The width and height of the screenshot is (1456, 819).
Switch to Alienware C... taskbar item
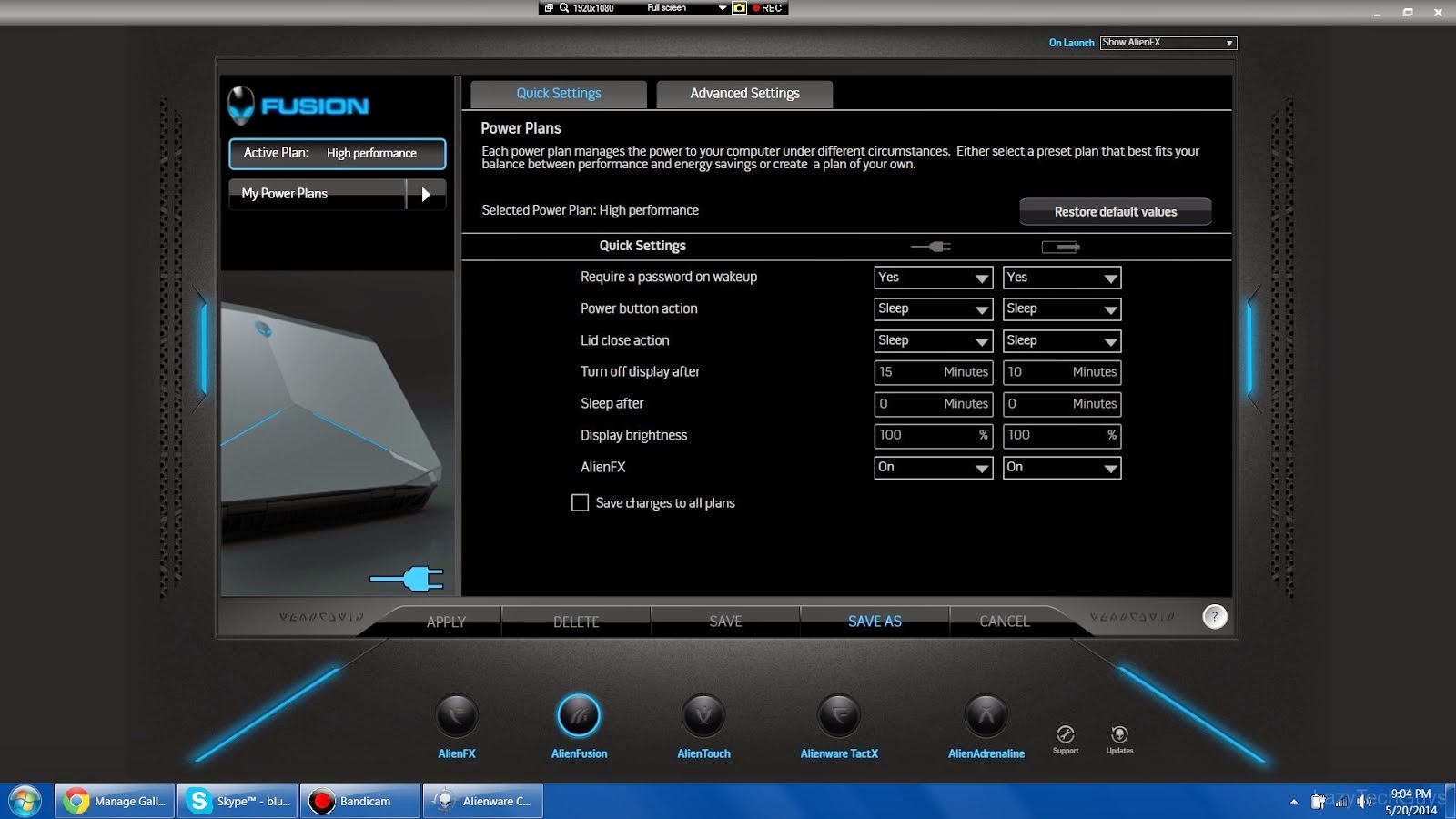pyautogui.click(x=483, y=801)
